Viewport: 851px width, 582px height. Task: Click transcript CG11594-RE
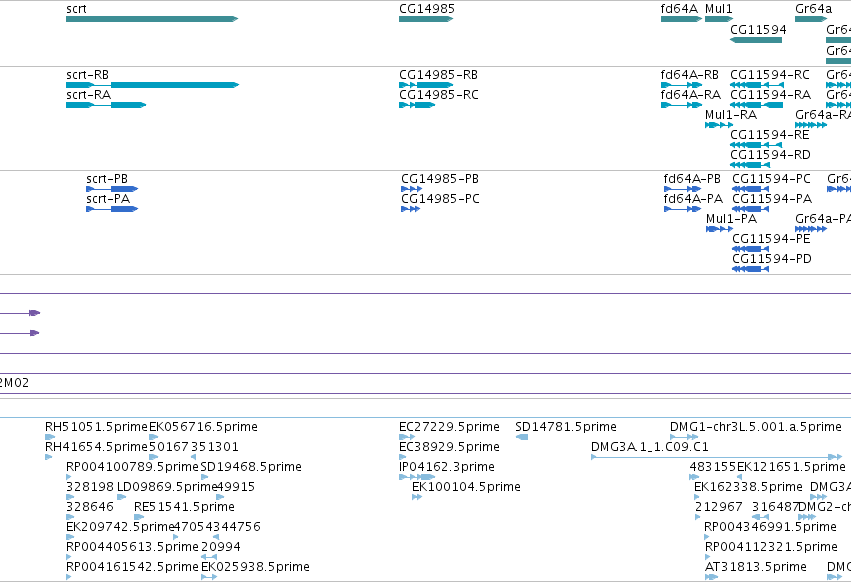(756, 145)
